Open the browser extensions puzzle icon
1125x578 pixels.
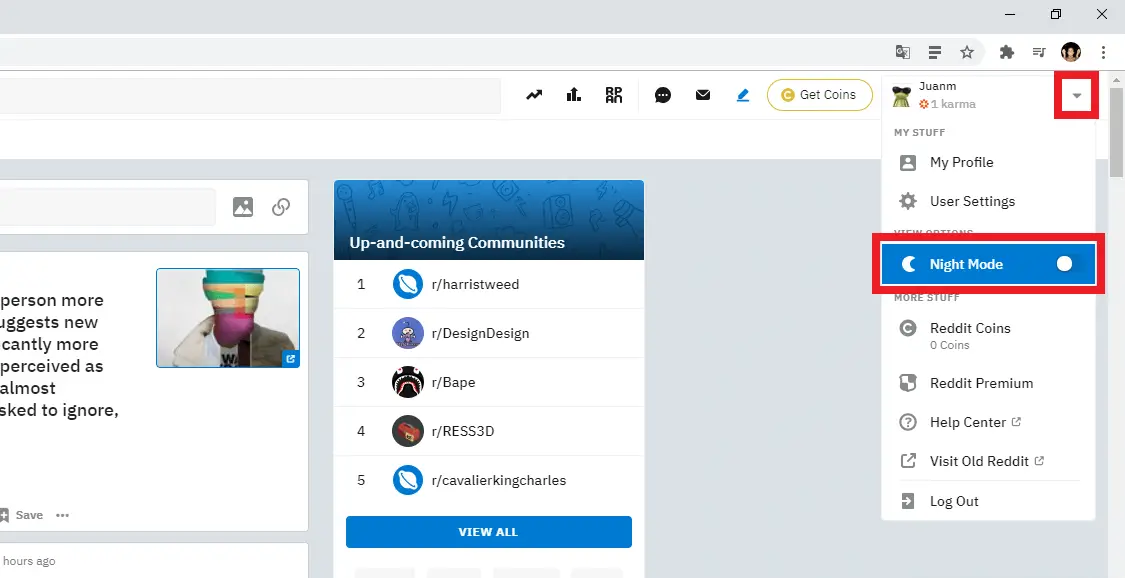point(1007,52)
